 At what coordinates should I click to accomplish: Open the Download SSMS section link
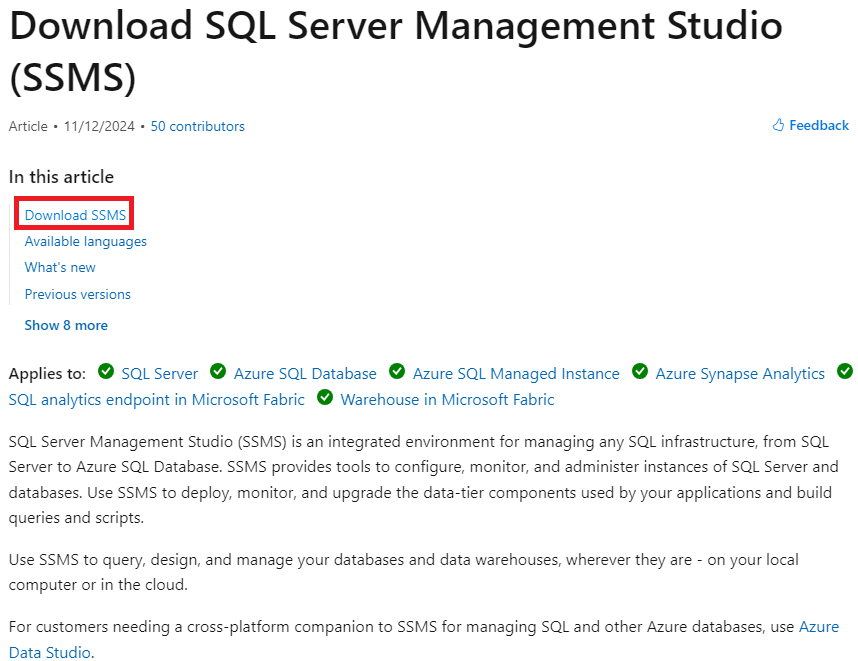(73, 214)
